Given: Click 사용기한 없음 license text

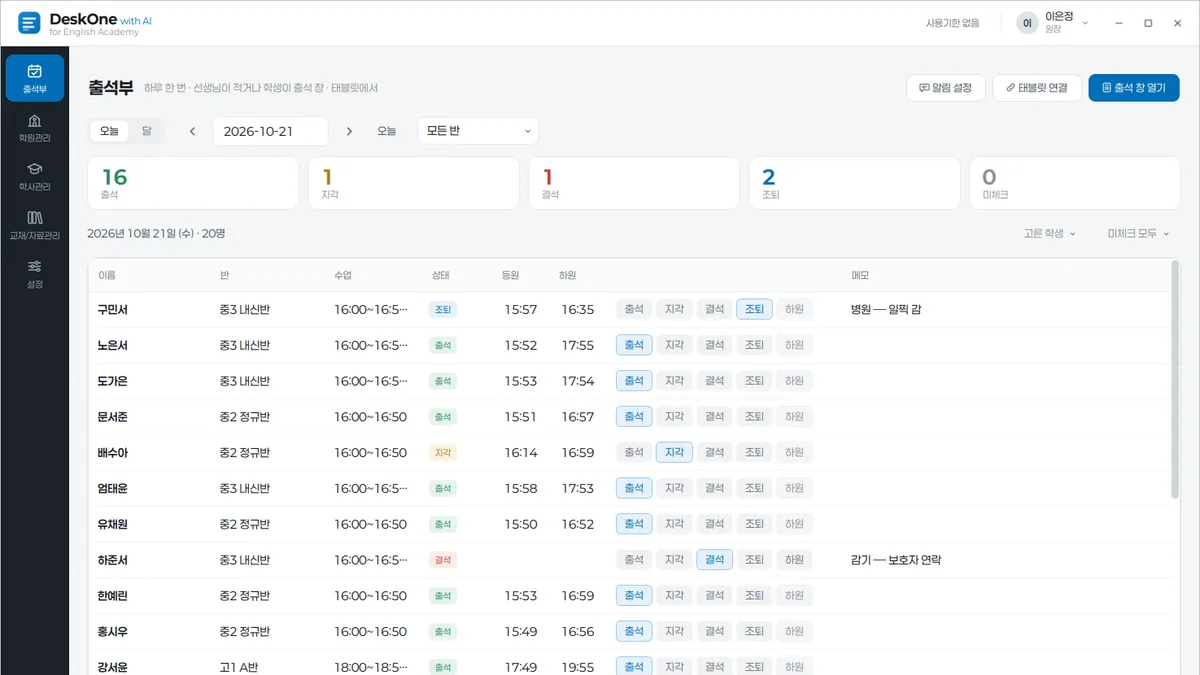Looking at the screenshot, I should click(x=952, y=23).
